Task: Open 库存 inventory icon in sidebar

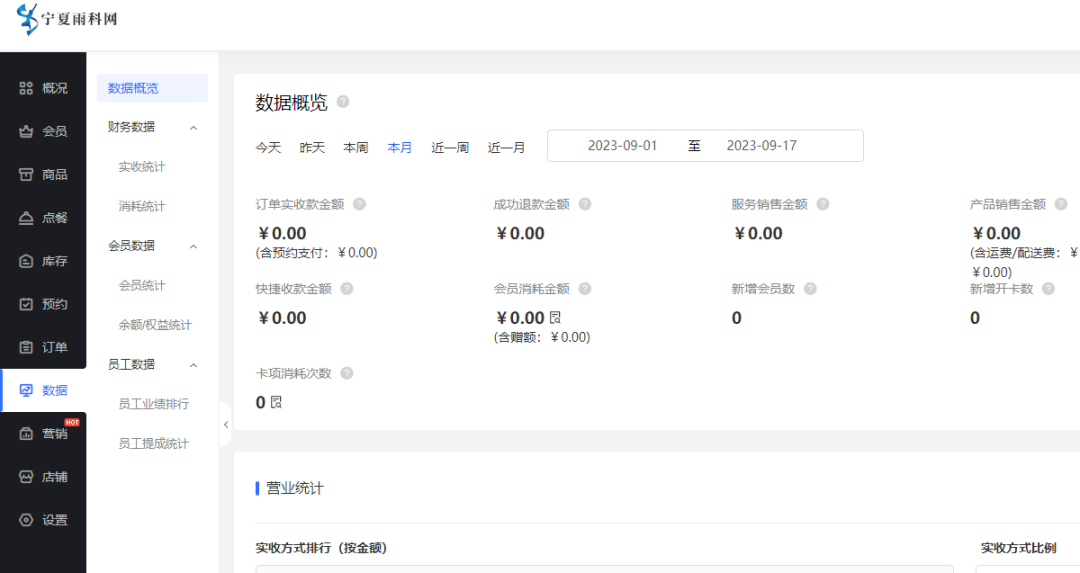Action: 26,261
